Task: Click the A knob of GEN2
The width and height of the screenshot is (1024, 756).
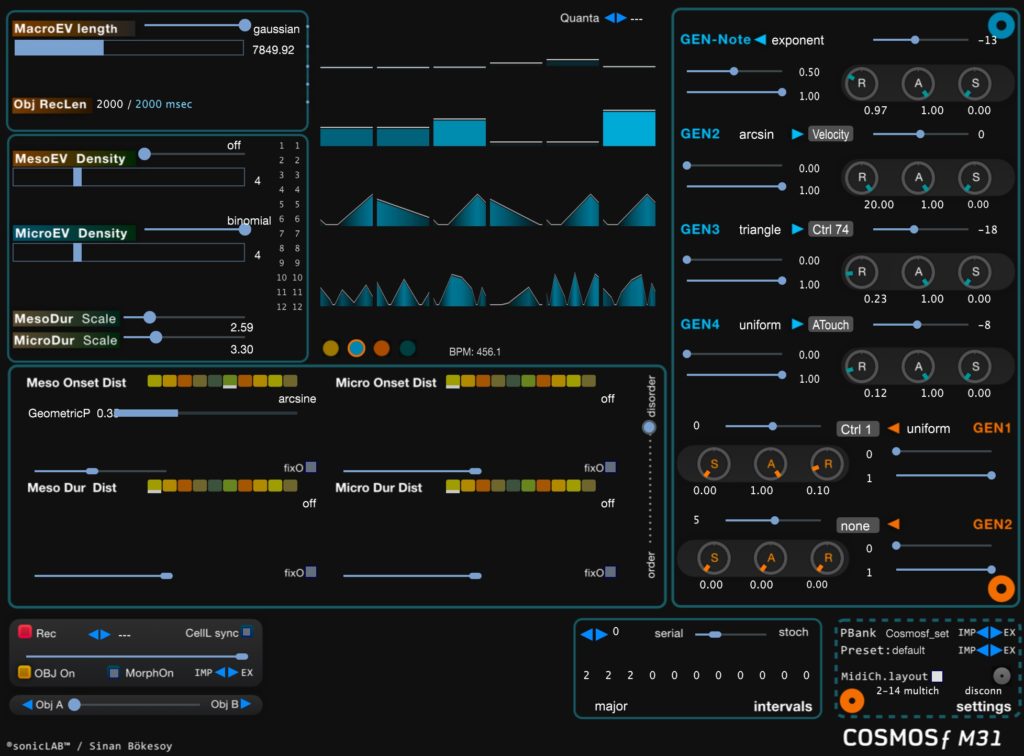Action: click(x=918, y=177)
